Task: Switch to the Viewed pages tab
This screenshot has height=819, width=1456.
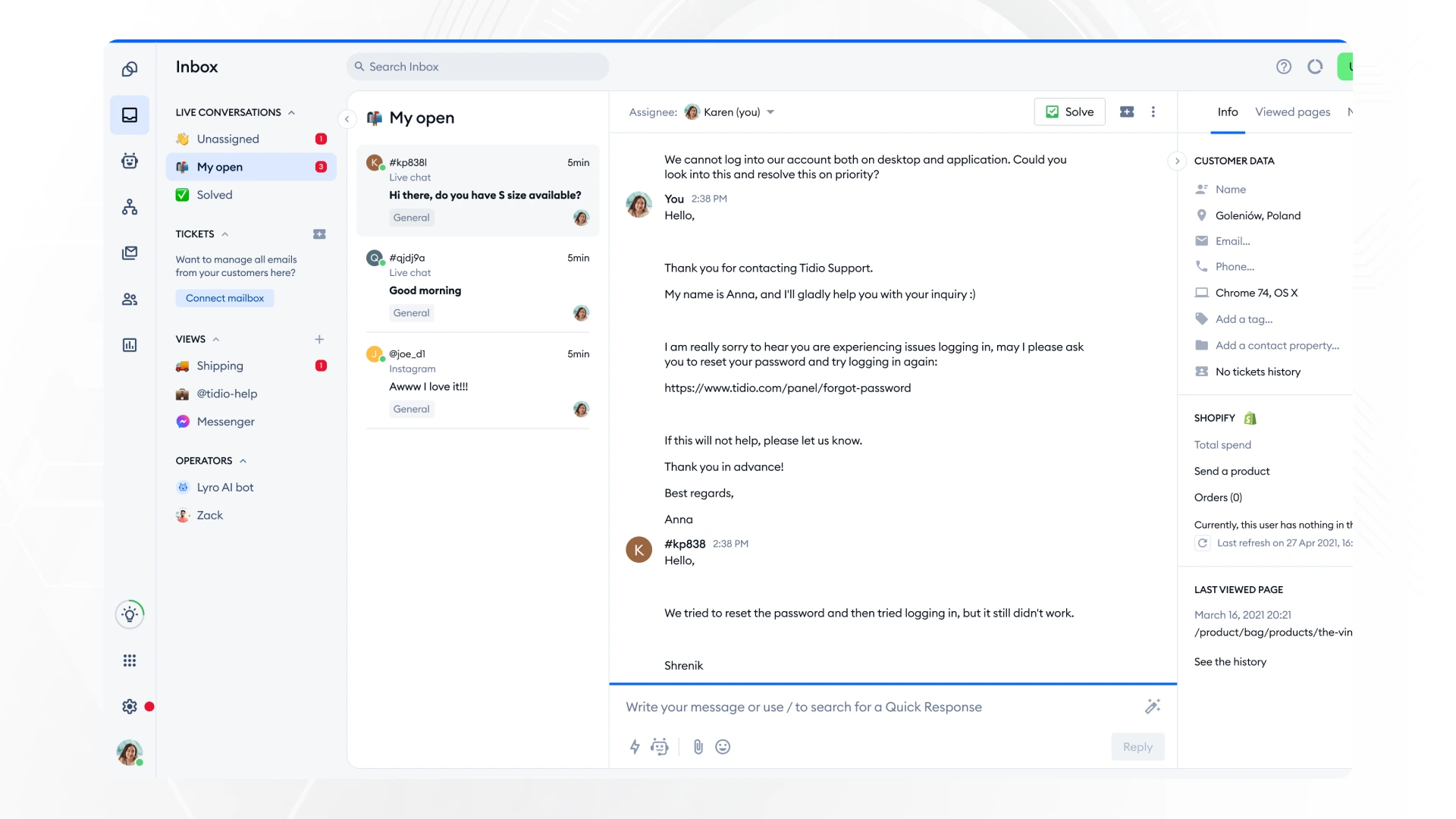Action: tap(1292, 112)
